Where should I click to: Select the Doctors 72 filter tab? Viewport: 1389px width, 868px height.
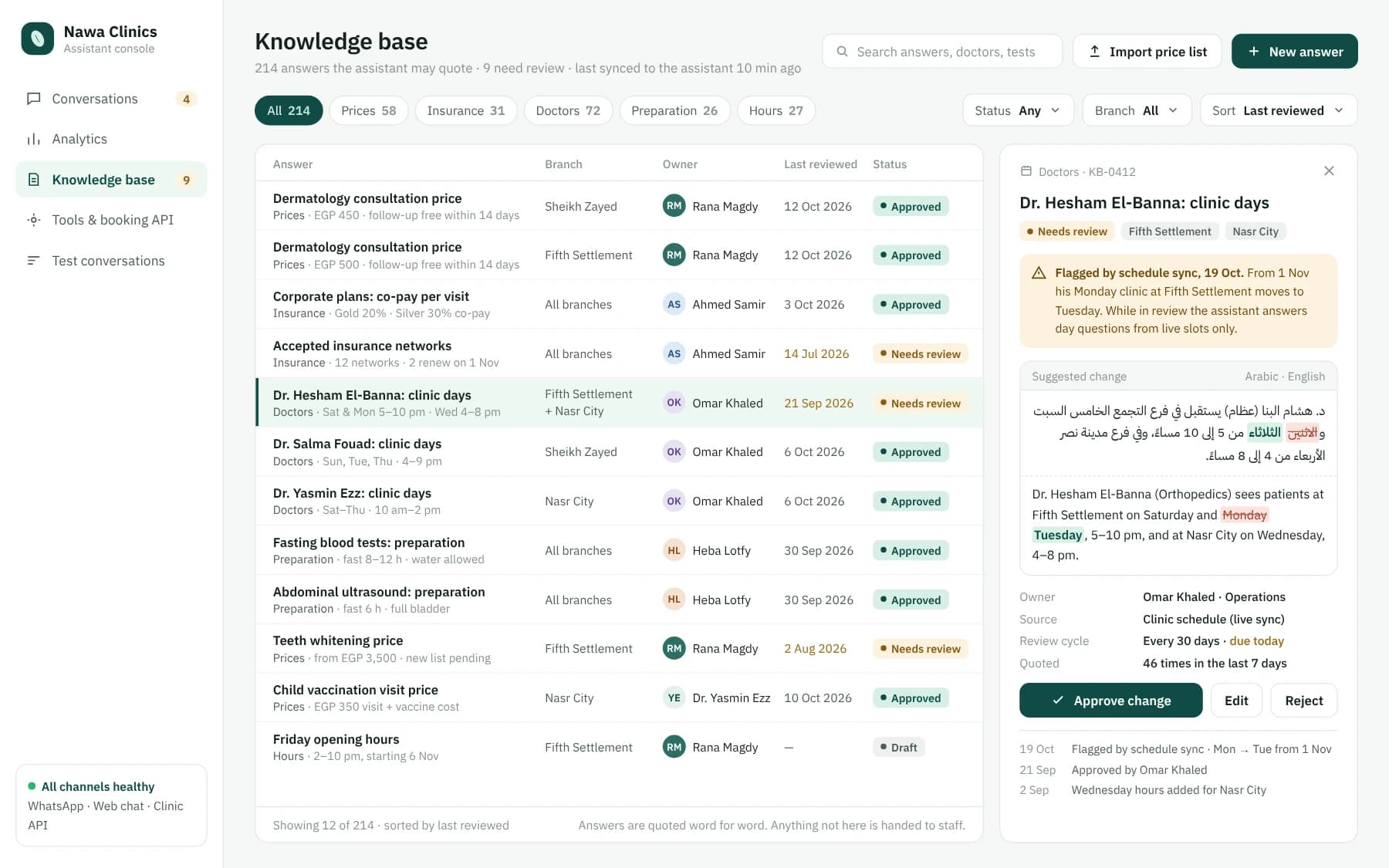point(568,110)
